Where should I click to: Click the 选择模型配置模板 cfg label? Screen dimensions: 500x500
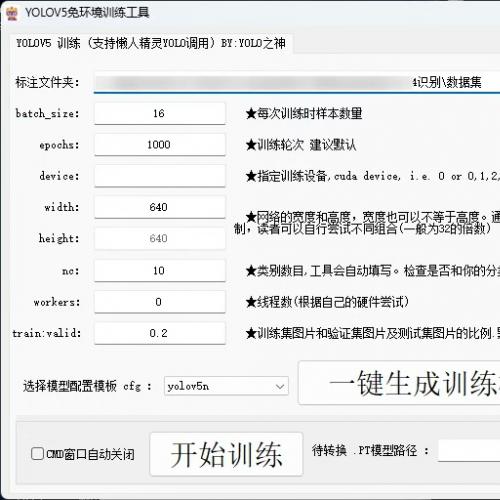click(x=87, y=386)
